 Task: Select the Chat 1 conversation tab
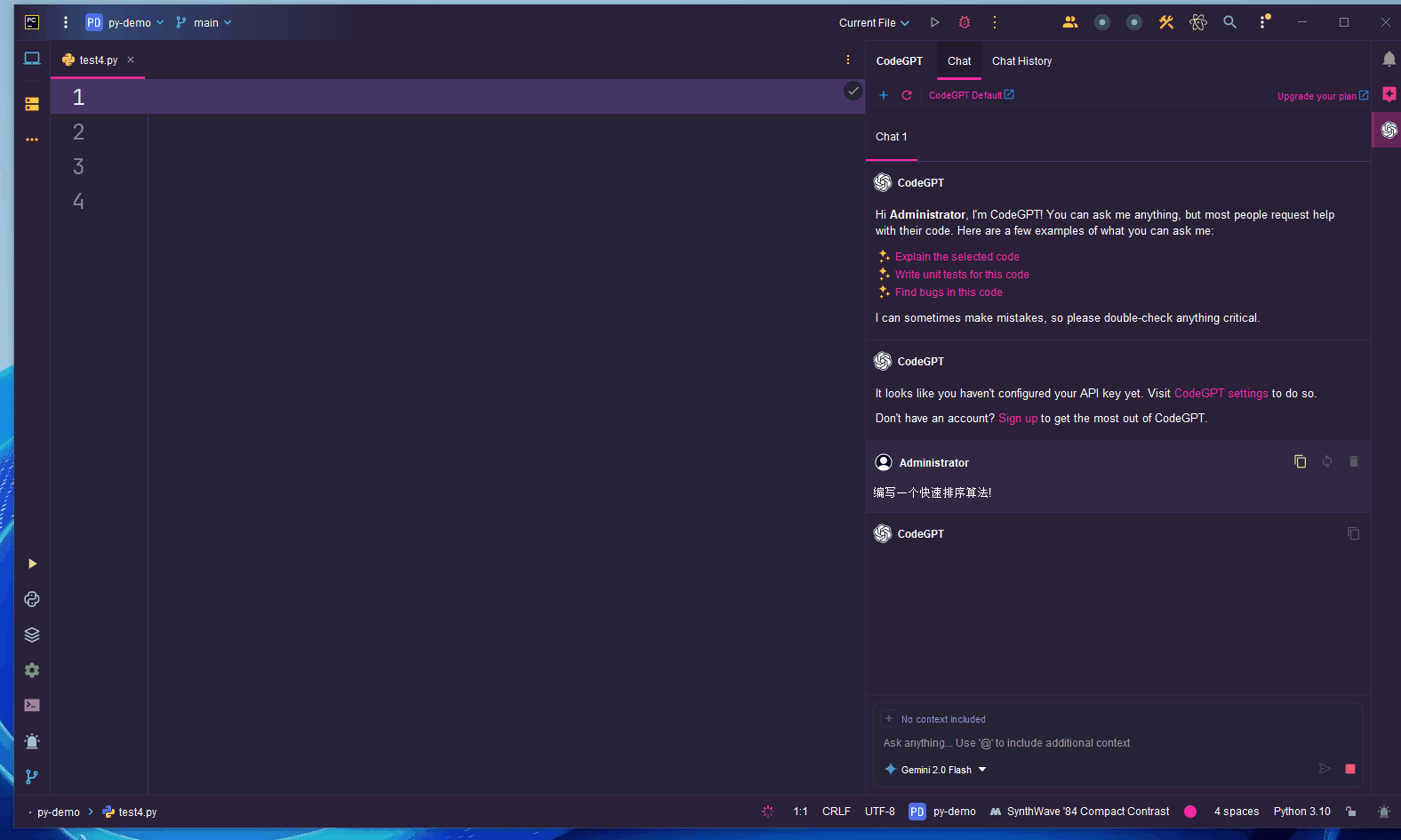[x=892, y=137]
